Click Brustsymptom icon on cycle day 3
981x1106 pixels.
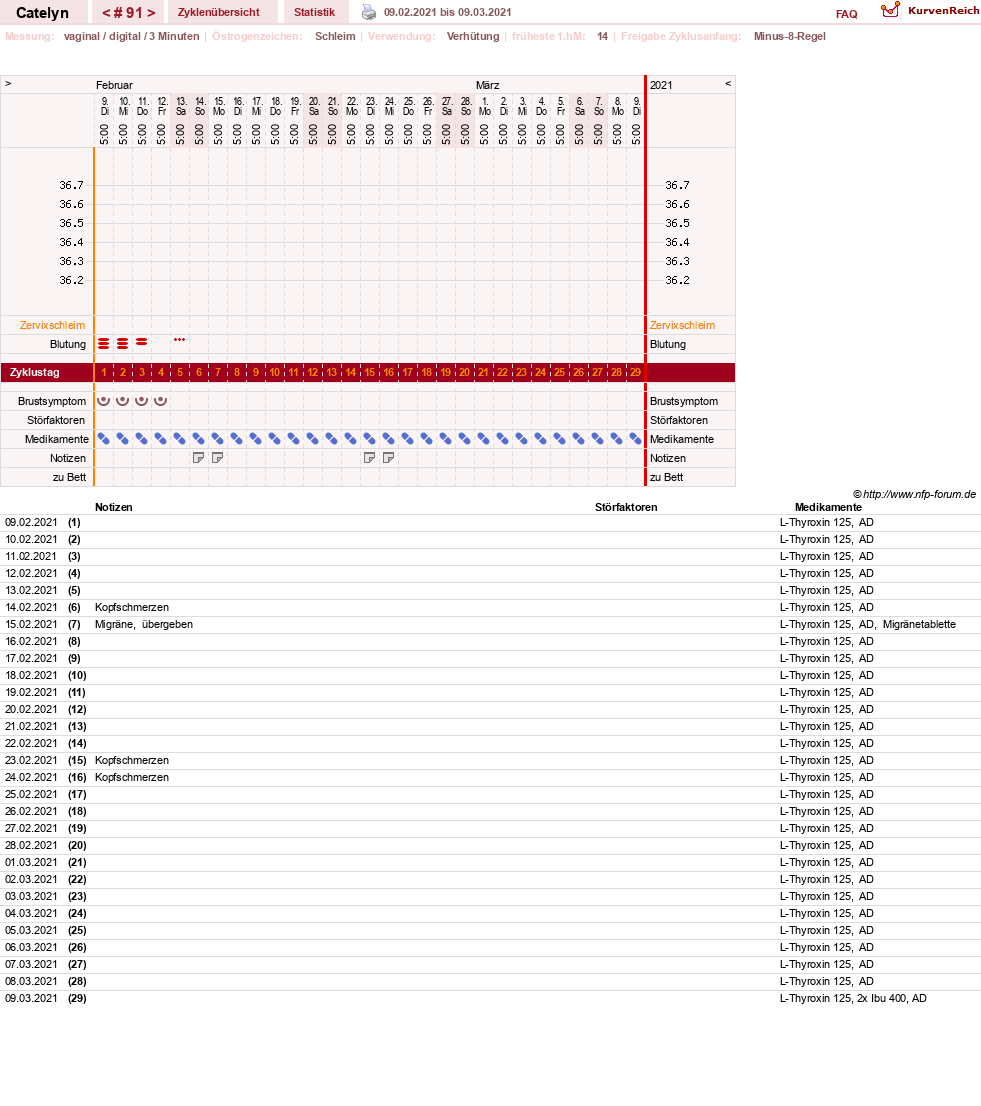pyautogui.click(x=142, y=400)
